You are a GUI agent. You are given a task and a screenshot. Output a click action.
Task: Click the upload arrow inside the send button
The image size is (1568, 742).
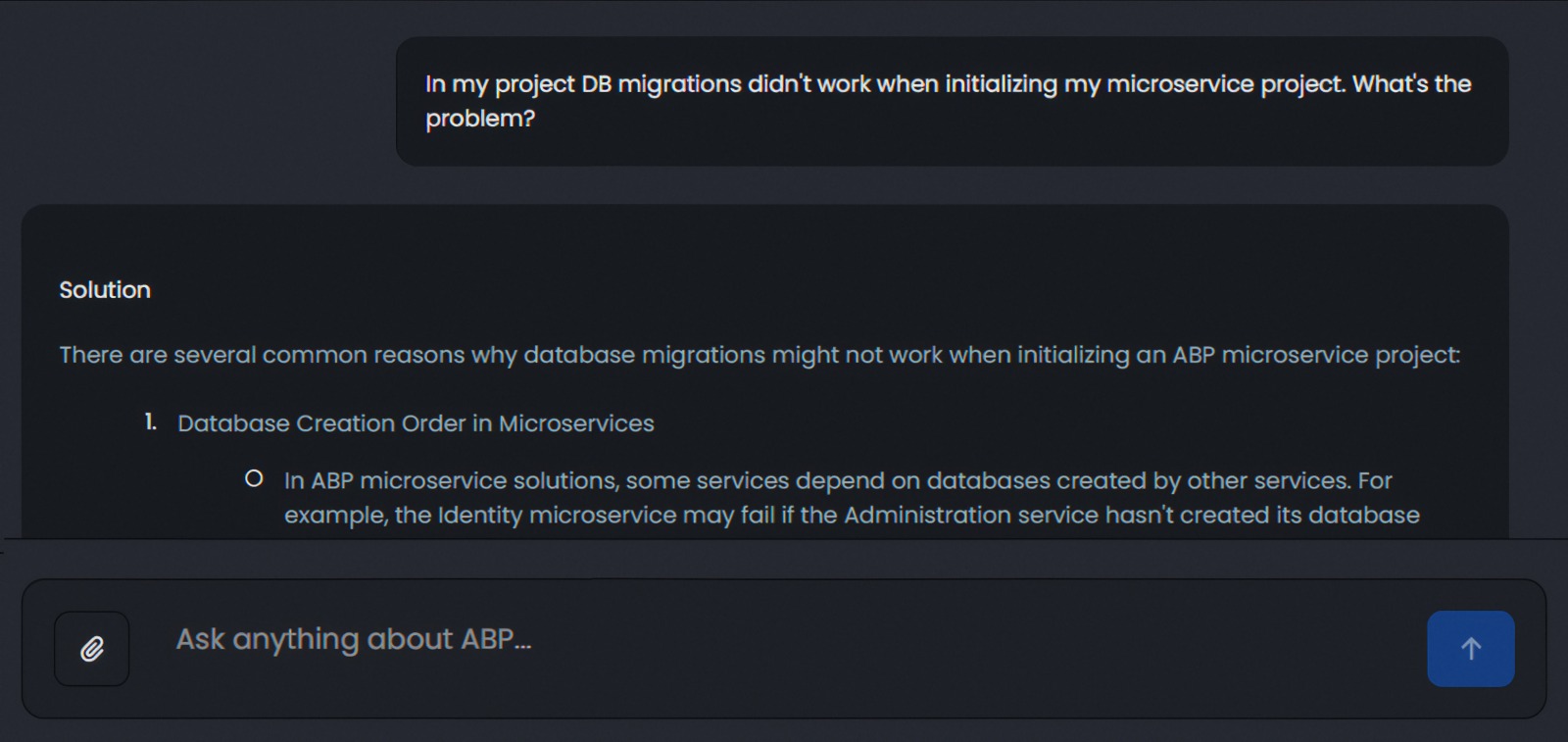coord(1470,648)
